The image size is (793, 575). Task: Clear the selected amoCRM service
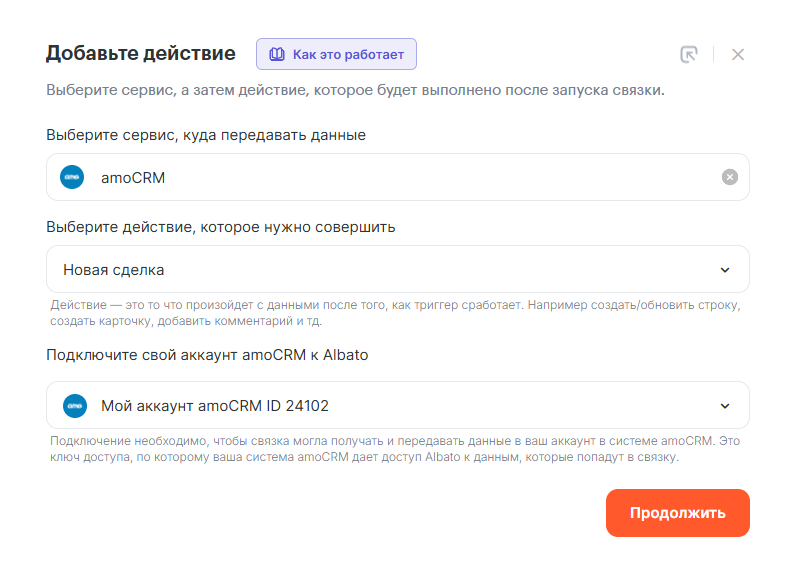730,177
